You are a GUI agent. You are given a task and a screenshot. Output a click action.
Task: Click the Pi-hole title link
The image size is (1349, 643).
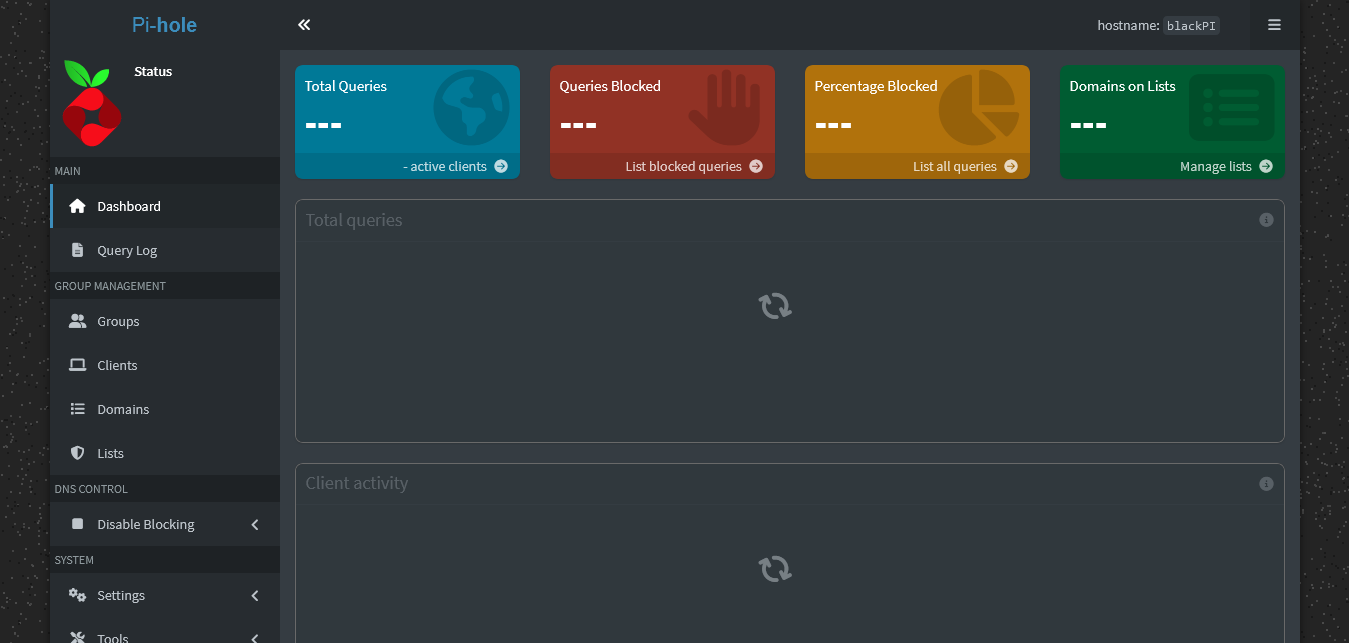pos(164,25)
